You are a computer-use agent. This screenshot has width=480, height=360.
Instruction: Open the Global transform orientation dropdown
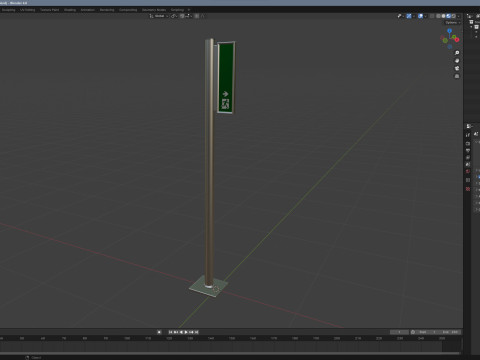pos(159,16)
